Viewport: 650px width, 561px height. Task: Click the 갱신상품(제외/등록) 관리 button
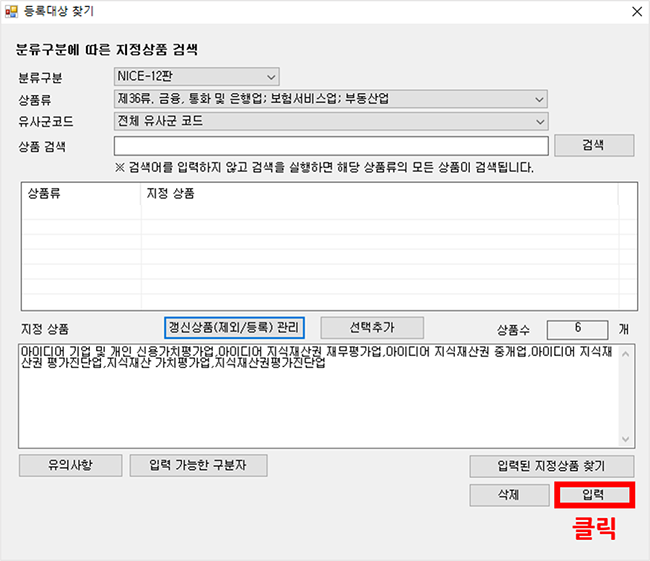tap(234, 328)
